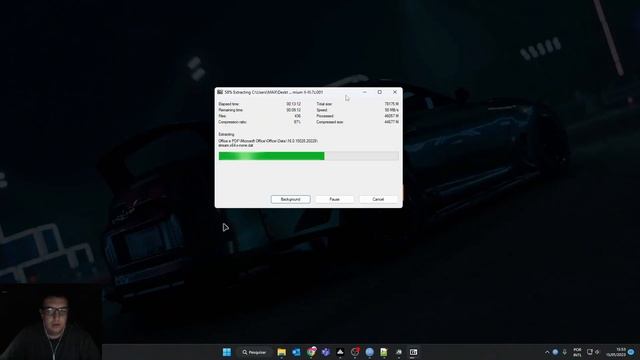640x360 pixels.
Task: Open Google Chrome from the taskbar
Action: [x=311, y=352]
